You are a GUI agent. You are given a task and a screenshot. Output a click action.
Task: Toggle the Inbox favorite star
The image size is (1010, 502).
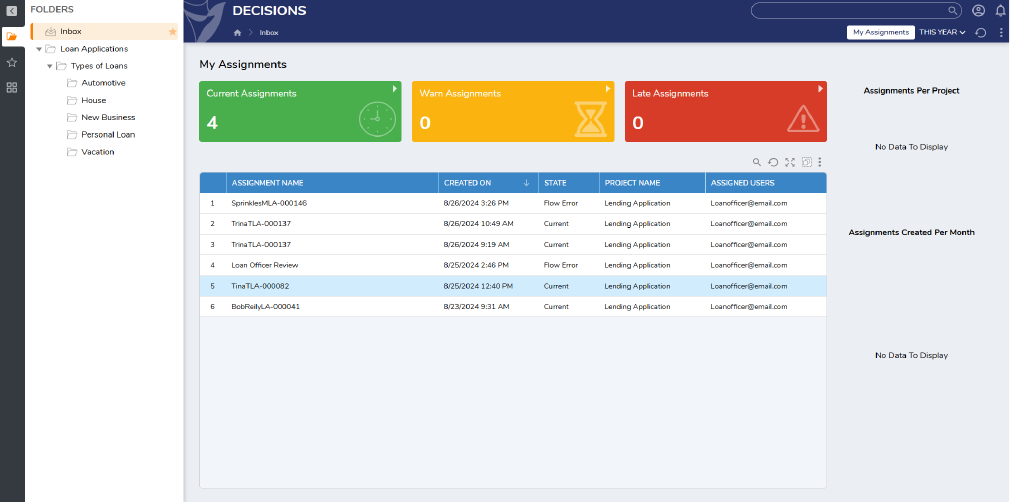coord(172,32)
